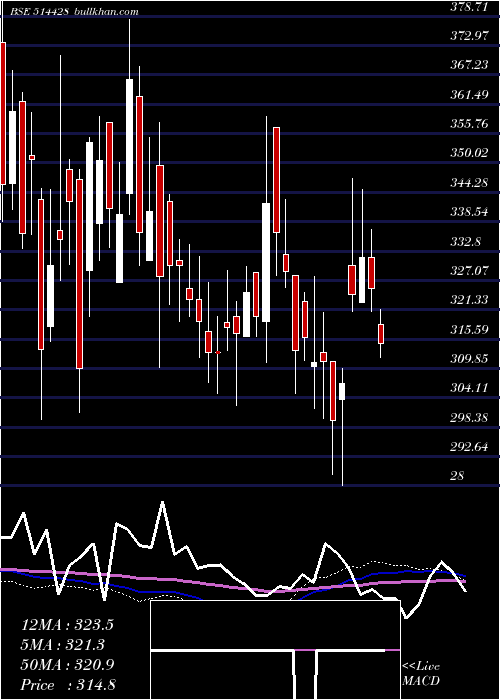The width and height of the screenshot is (500, 700).
Task: Click the small red doji candle near 313
Action: [x=218, y=352]
